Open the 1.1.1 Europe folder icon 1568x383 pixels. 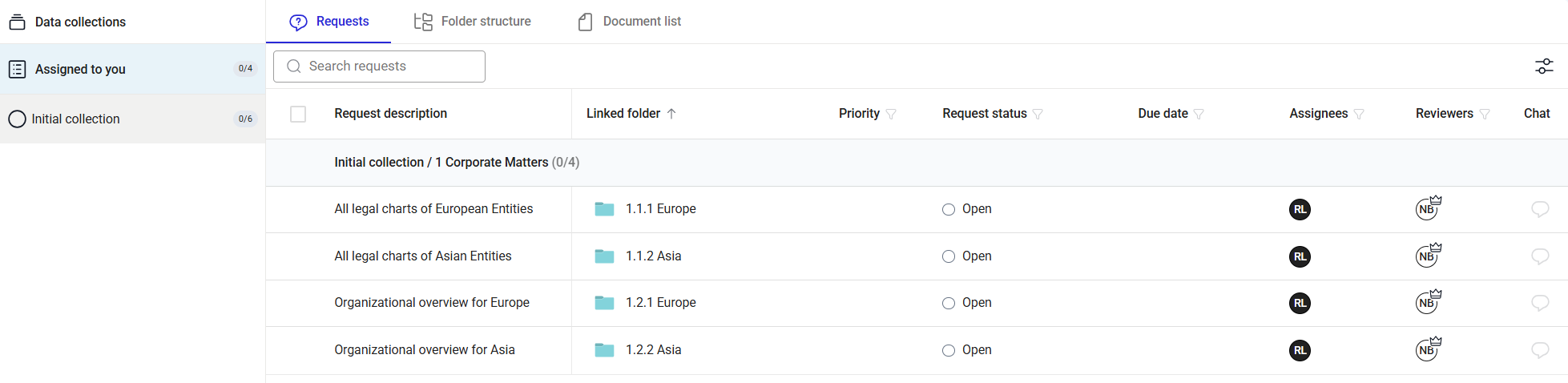point(604,209)
